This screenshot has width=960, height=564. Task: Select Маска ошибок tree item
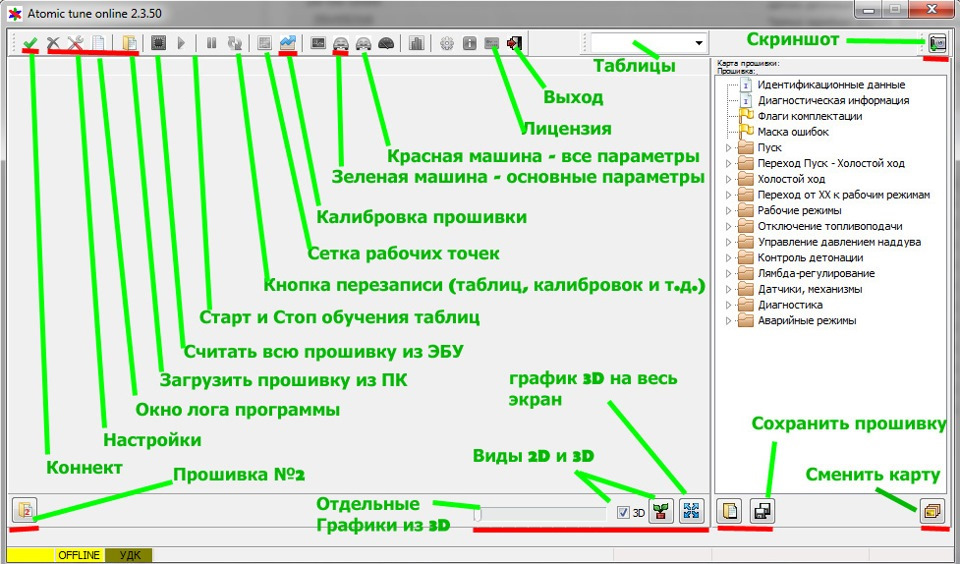(x=793, y=132)
